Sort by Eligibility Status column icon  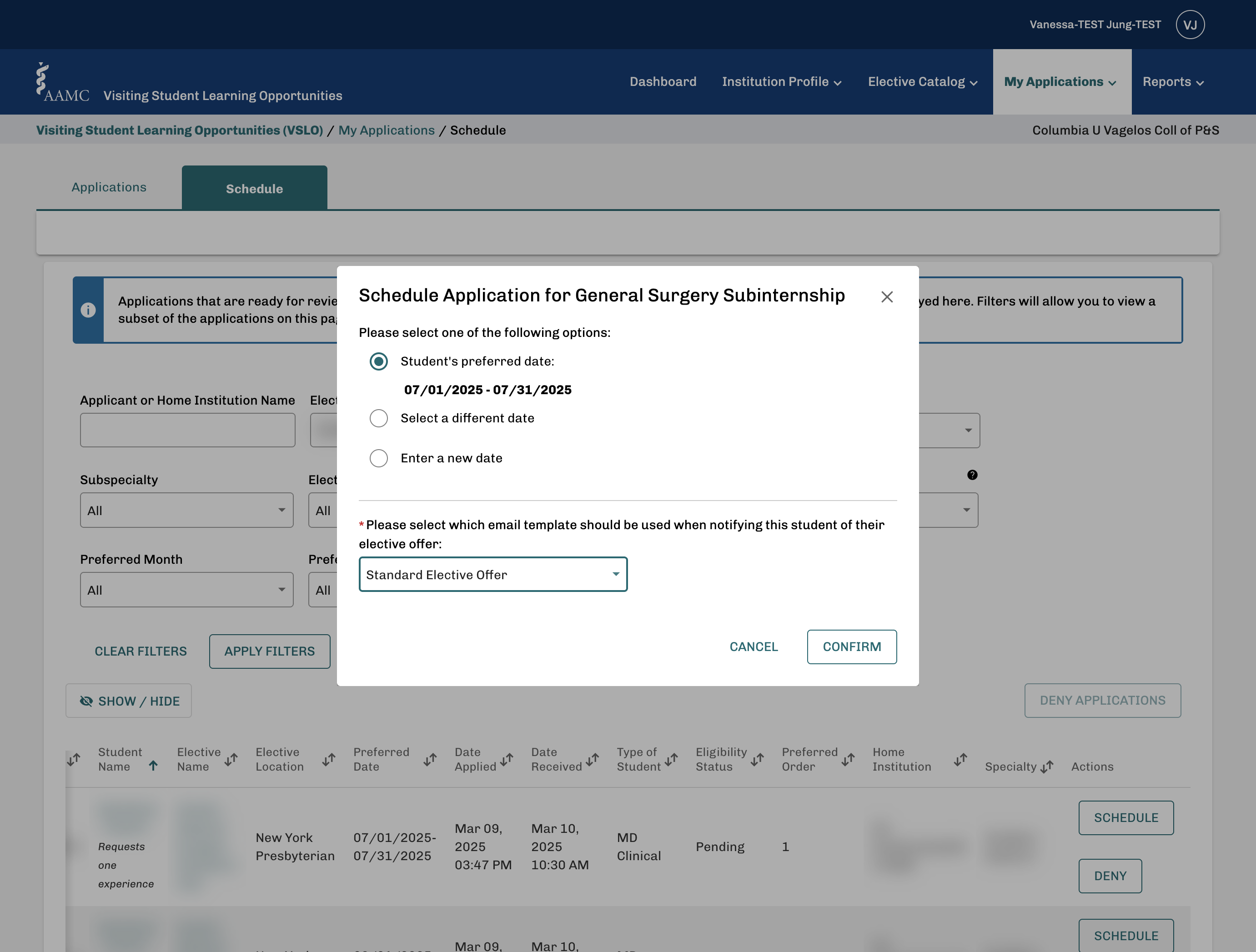757,760
